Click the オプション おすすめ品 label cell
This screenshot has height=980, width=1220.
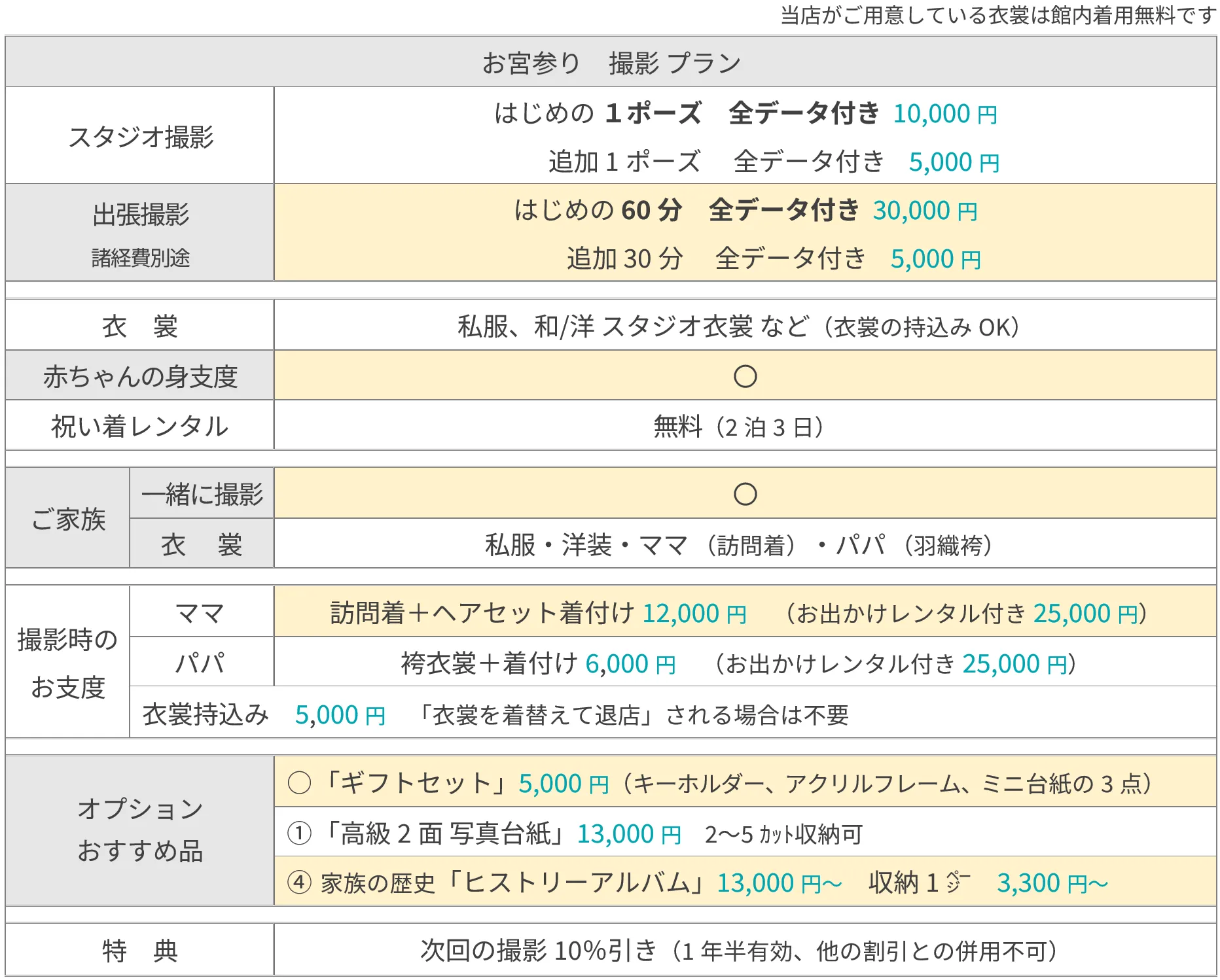[140, 831]
